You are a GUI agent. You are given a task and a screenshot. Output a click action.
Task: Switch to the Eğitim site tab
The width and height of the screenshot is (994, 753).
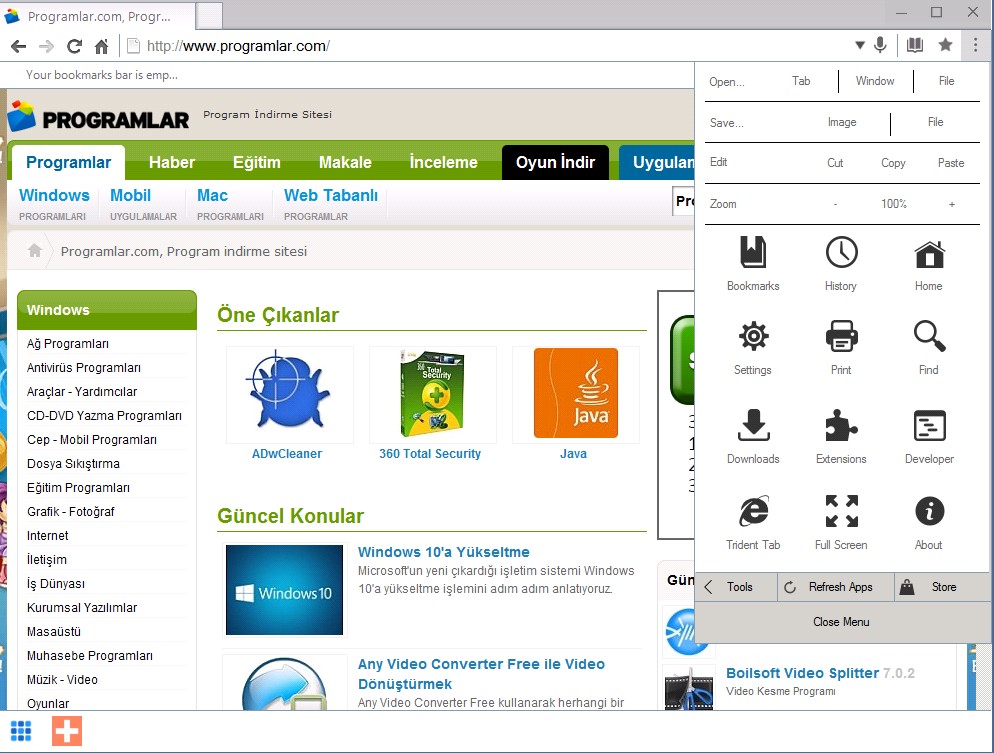(257, 162)
